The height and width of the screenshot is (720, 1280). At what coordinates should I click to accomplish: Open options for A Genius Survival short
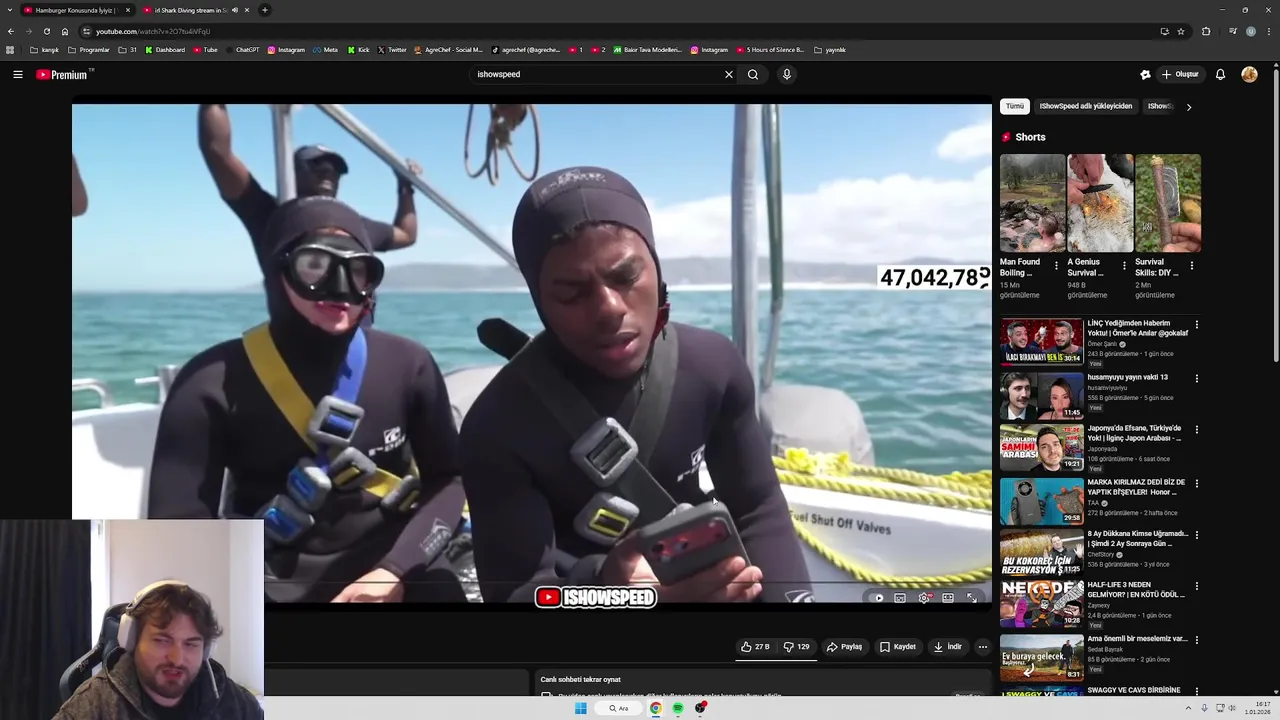[x=1124, y=266]
